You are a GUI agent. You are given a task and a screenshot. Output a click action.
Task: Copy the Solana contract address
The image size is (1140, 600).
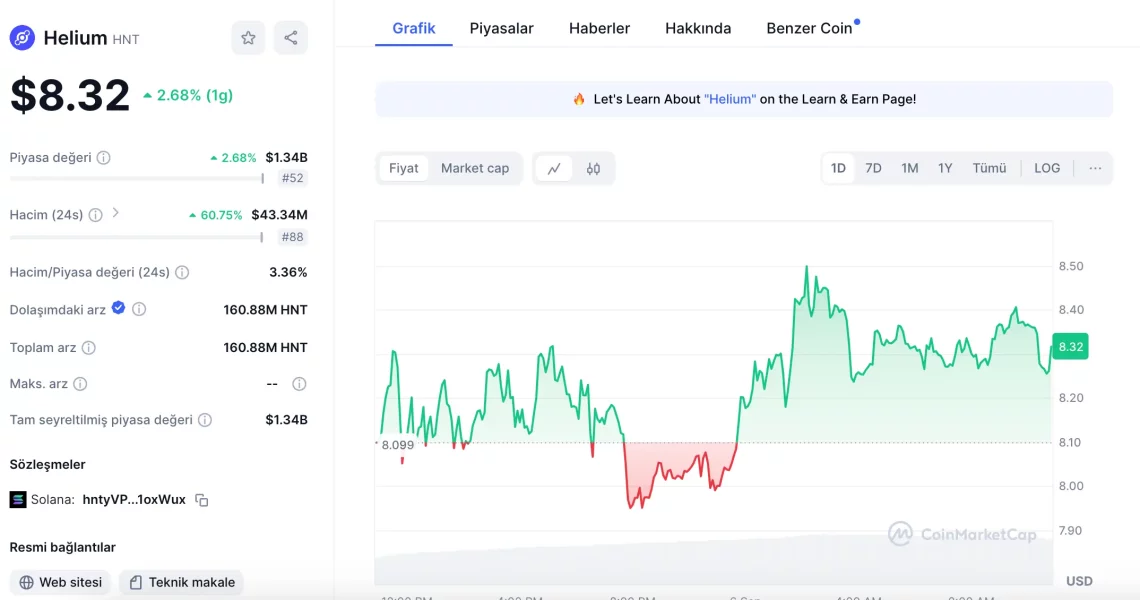202,500
